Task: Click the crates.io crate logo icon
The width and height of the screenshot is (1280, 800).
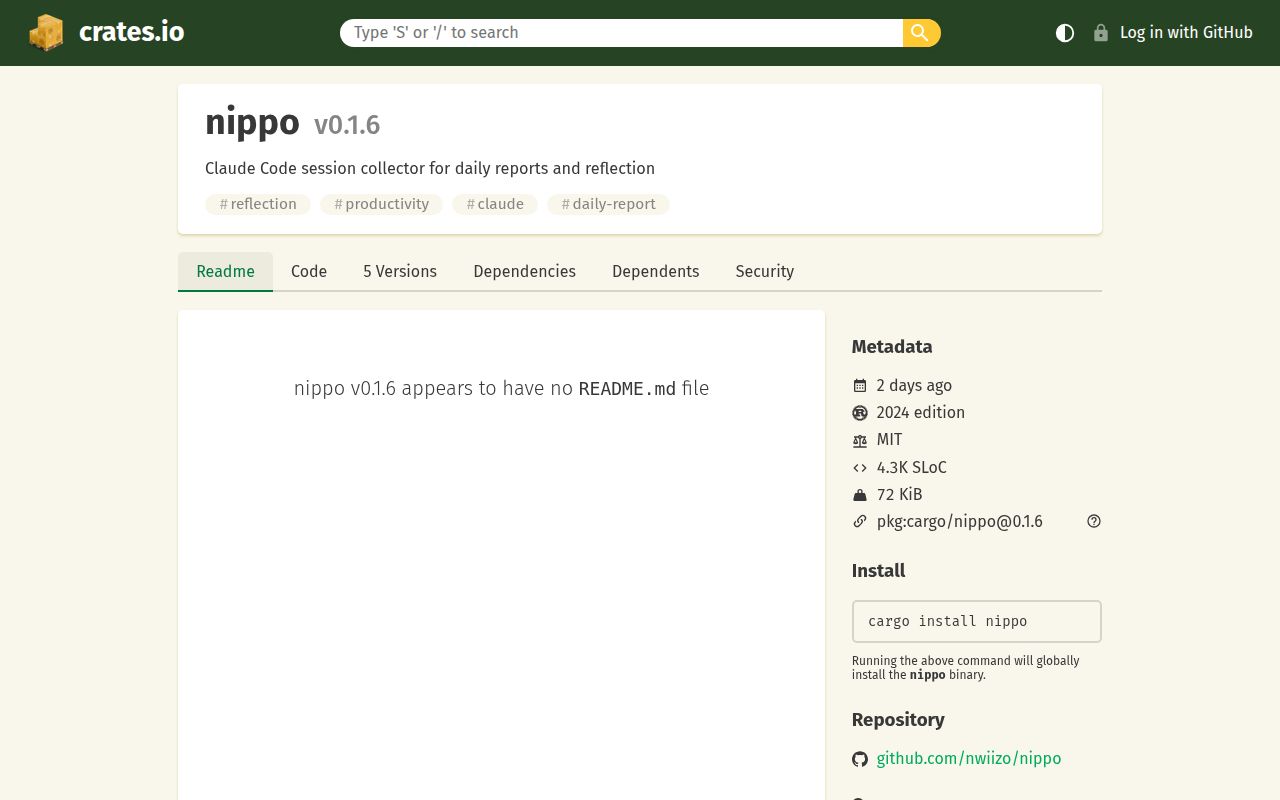Action: tap(46, 32)
